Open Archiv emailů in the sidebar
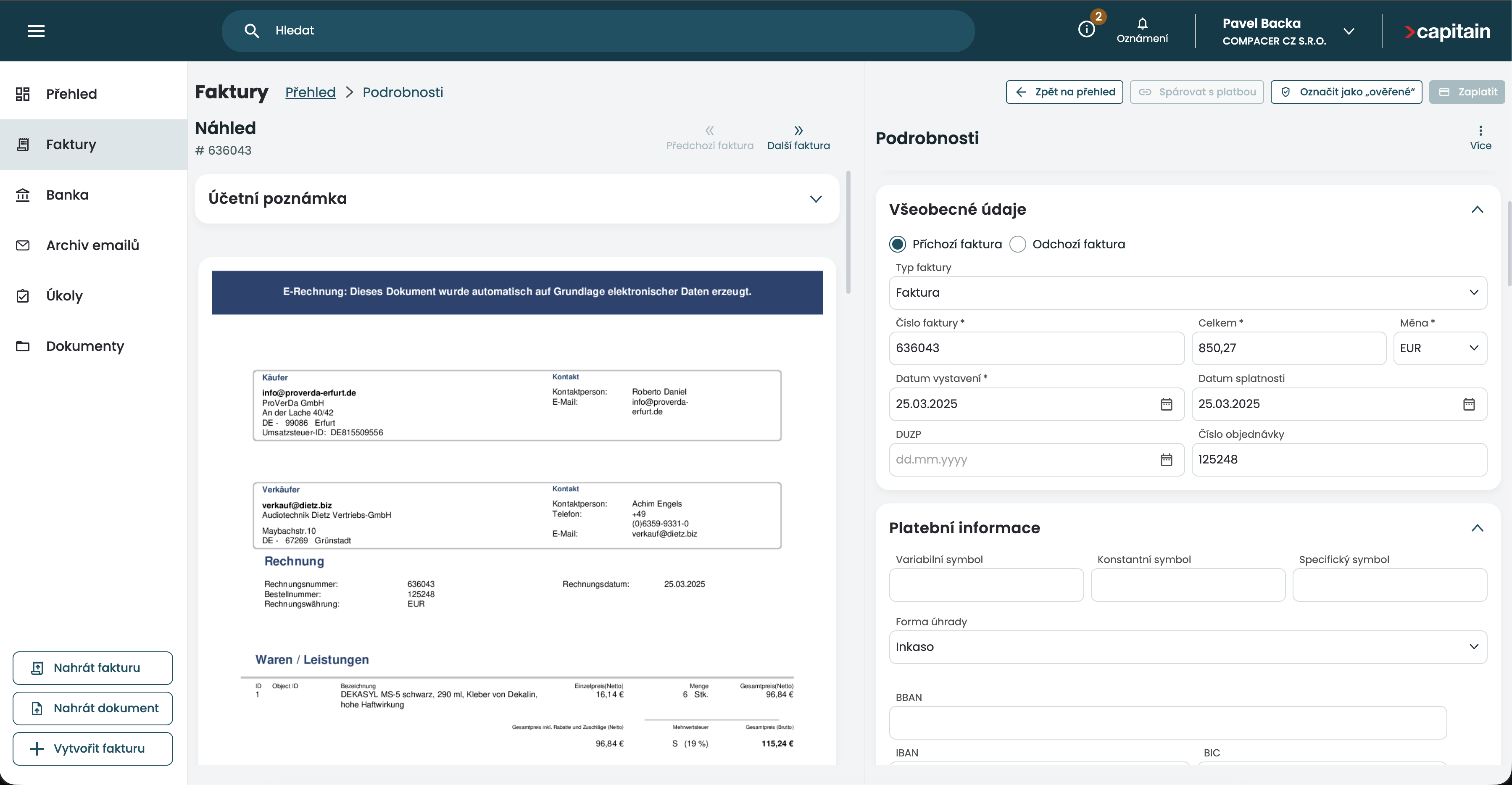Image resolution: width=1512 pixels, height=785 pixels. [92, 245]
